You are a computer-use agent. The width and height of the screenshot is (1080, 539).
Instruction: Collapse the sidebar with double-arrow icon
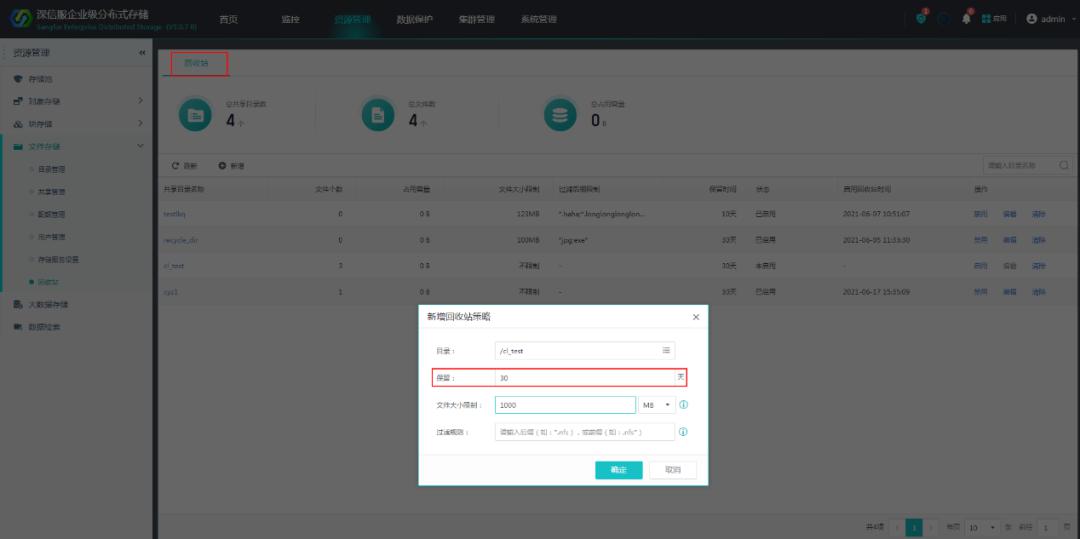[141, 53]
